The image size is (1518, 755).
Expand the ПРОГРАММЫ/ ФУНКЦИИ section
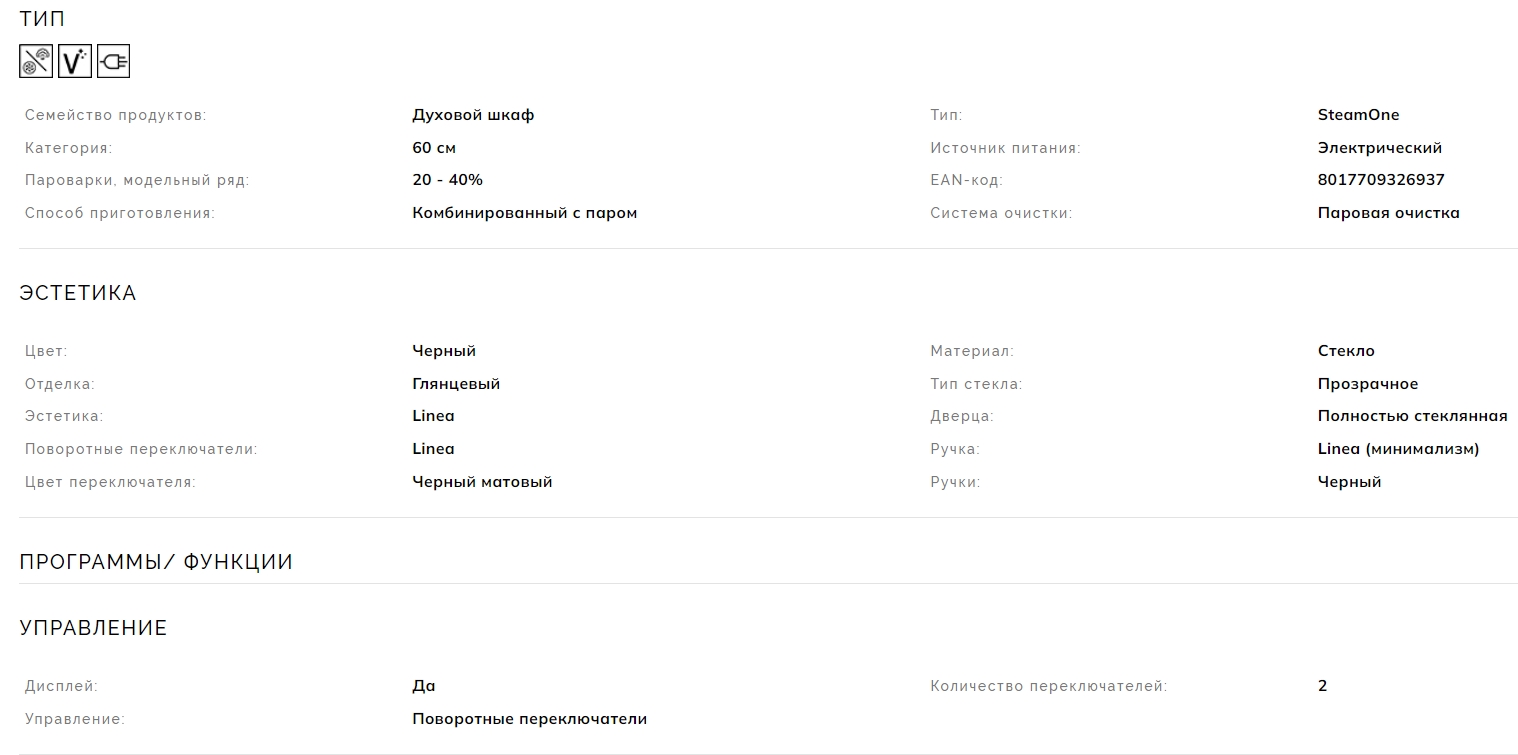pos(156,562)
